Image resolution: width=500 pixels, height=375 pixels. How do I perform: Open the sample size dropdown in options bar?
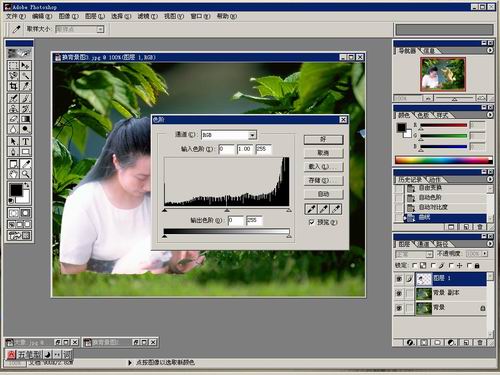click(x=80, y=29)
